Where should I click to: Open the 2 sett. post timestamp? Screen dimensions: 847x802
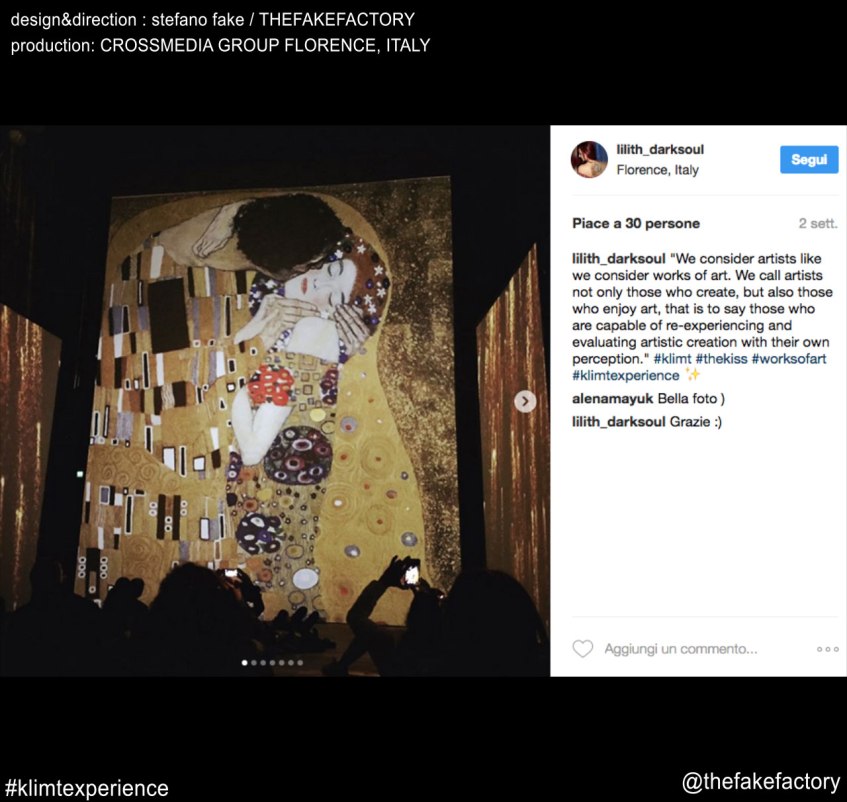(x=818, y=224)
